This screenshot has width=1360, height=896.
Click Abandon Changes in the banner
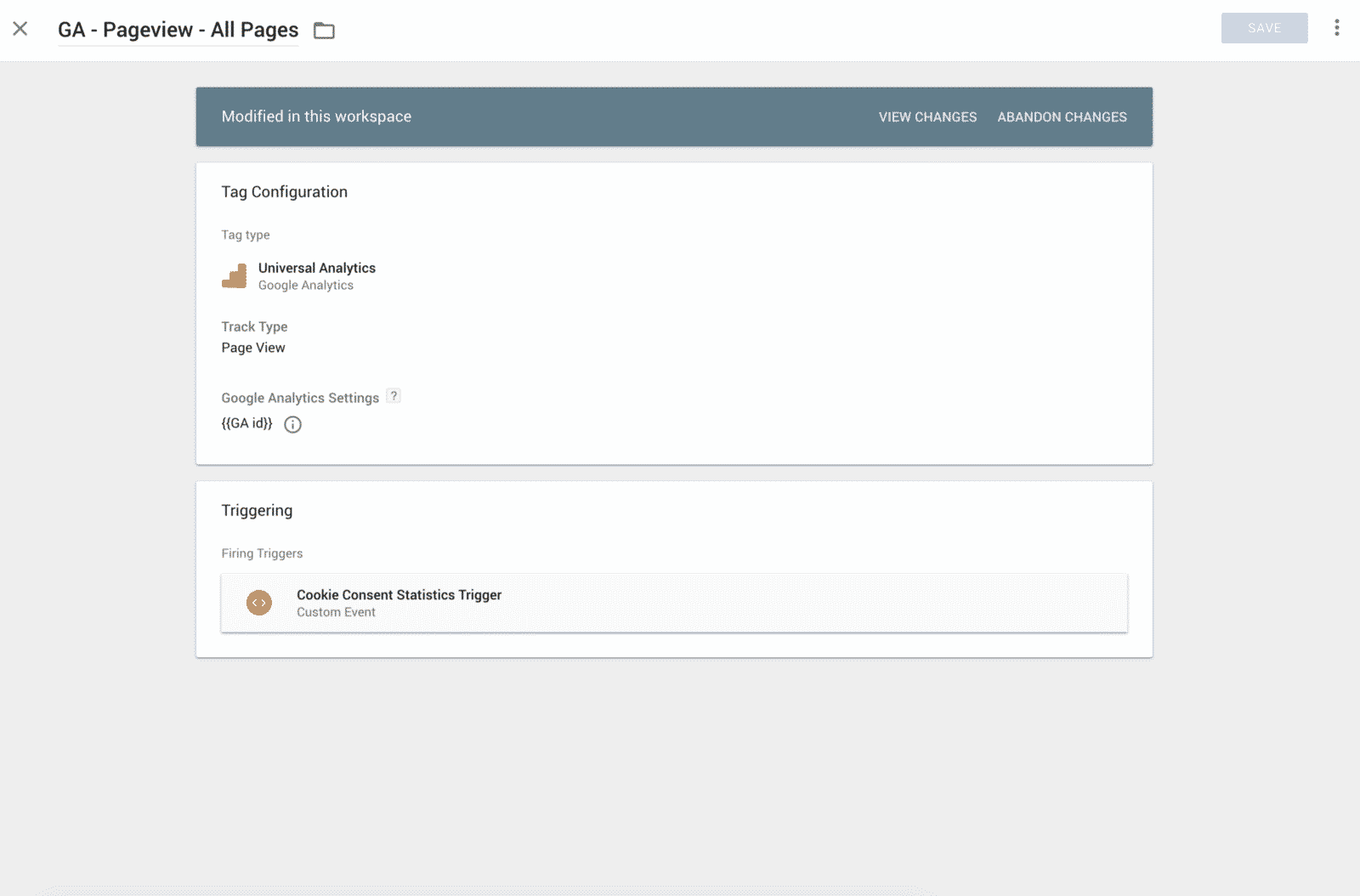click(x=1062, y=117)
